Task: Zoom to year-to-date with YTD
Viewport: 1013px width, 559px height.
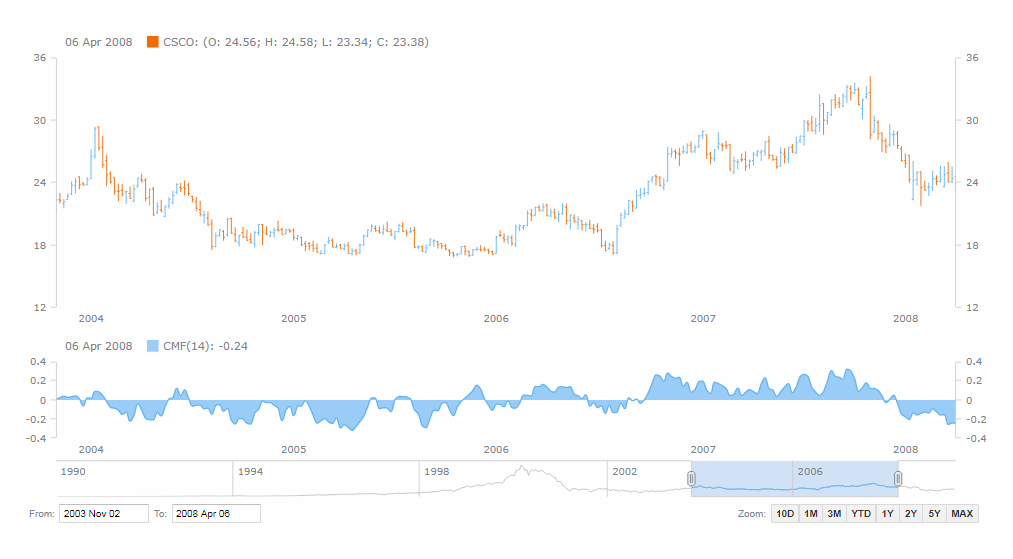Action: [860, 514]
